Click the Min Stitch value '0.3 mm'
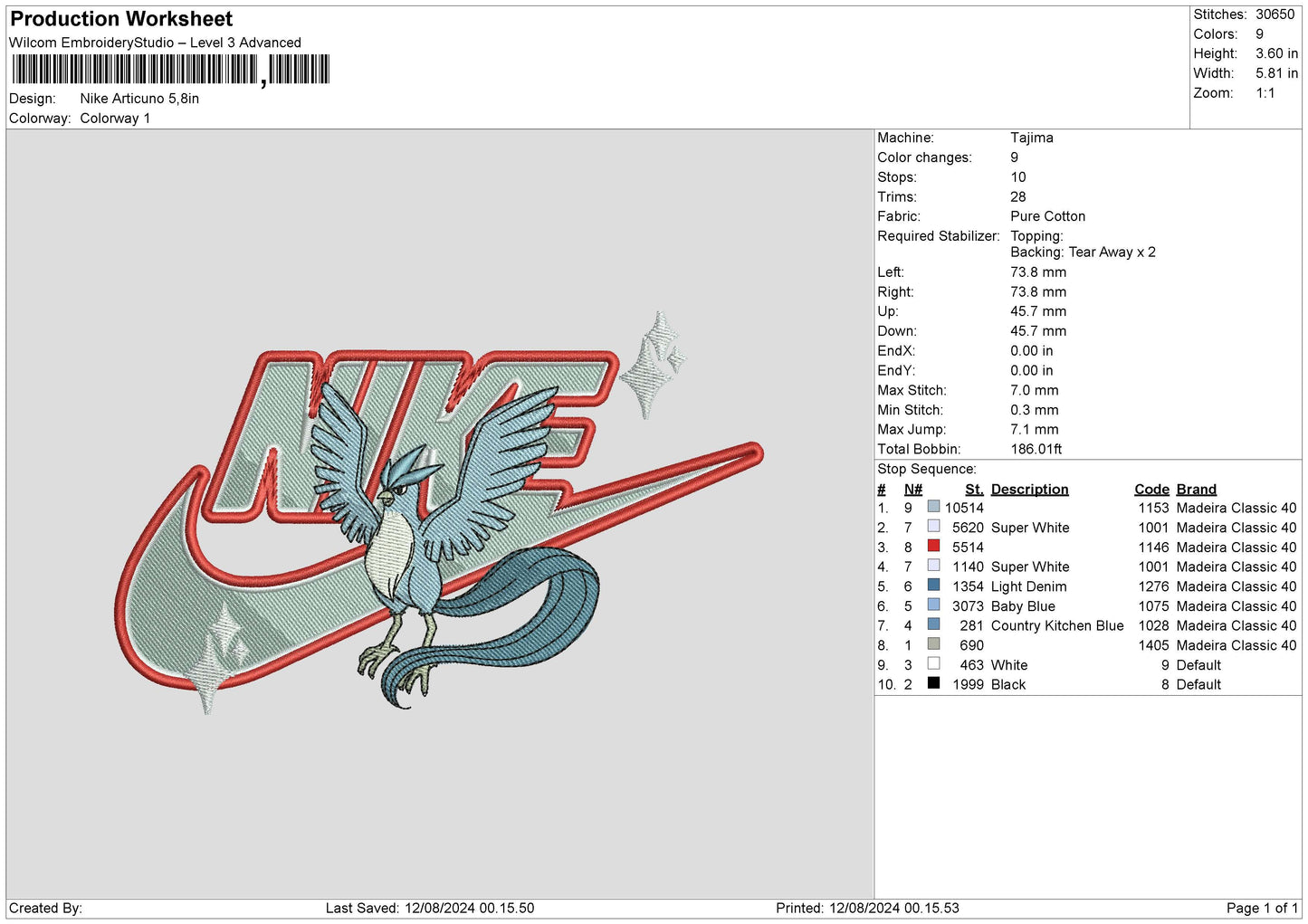 [1034, 410]
